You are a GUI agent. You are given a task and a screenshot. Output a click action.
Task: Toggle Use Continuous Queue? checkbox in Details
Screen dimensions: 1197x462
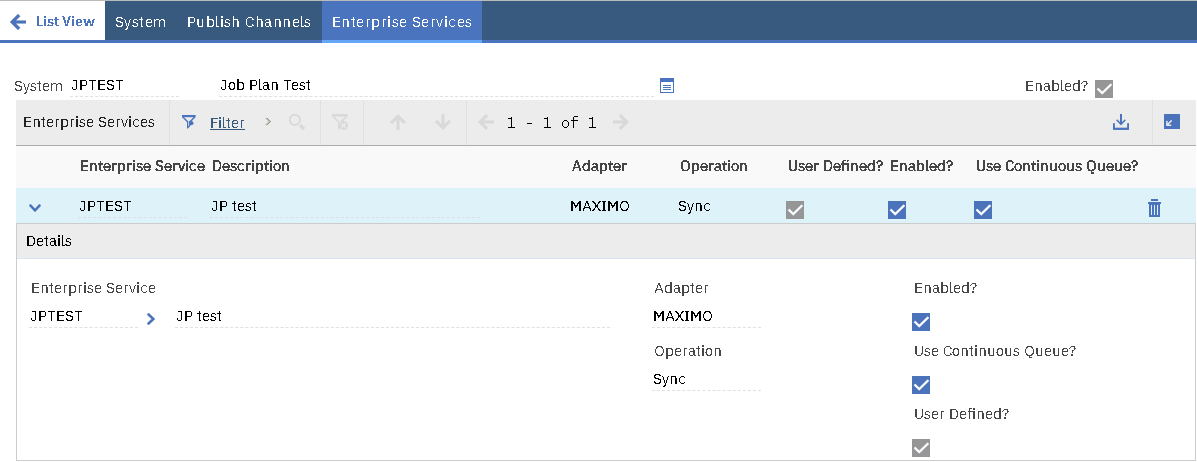[x=921, y=385]
